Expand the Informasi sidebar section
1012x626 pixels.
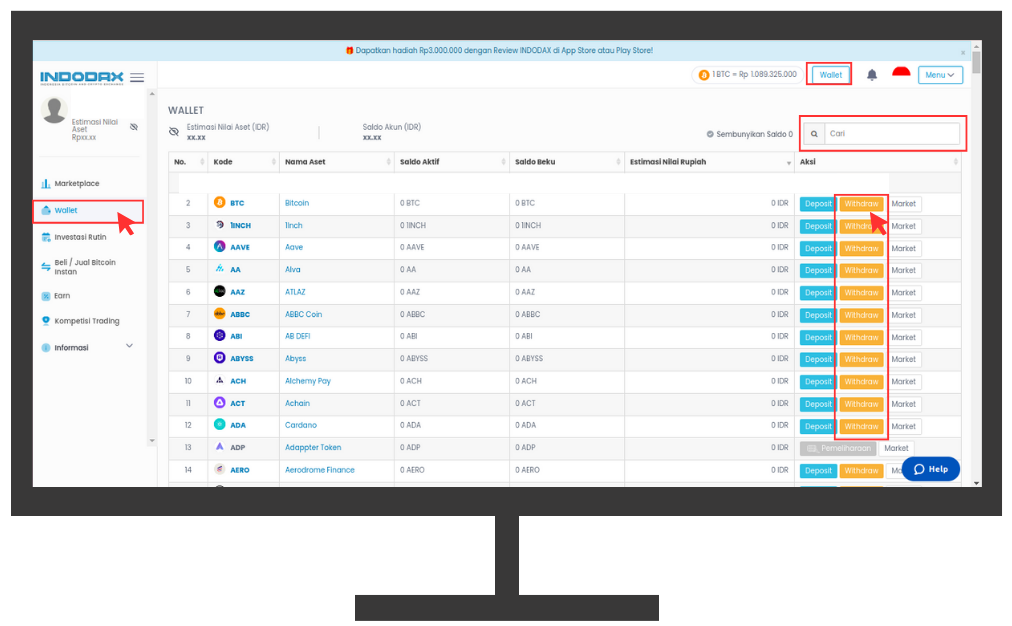129,347
